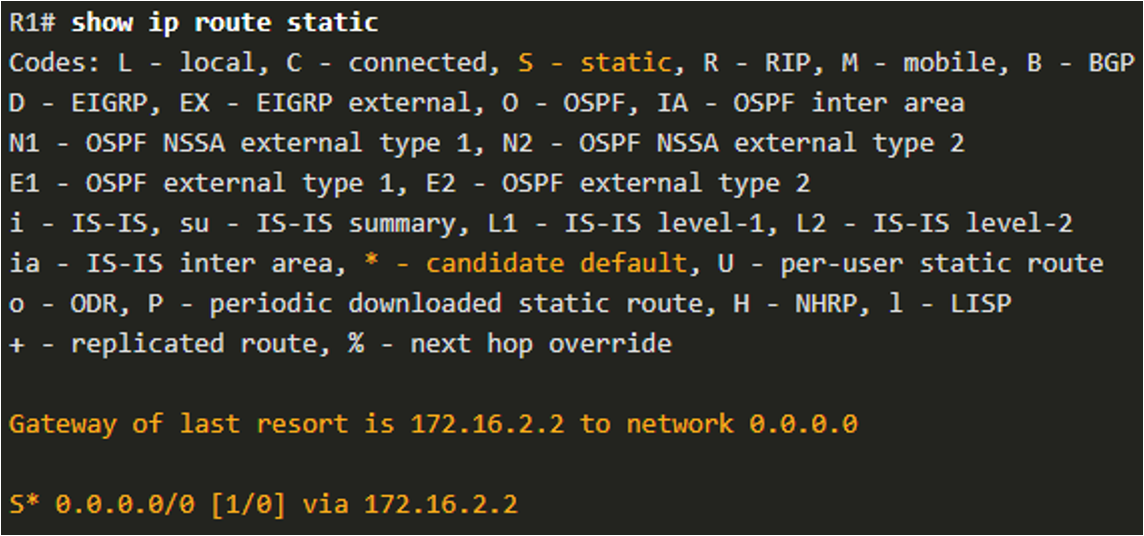This screenshot has height=536, width=1144.
Task: Click the highlighted '* - candidate default' text
Action: [x=525, y=263]
